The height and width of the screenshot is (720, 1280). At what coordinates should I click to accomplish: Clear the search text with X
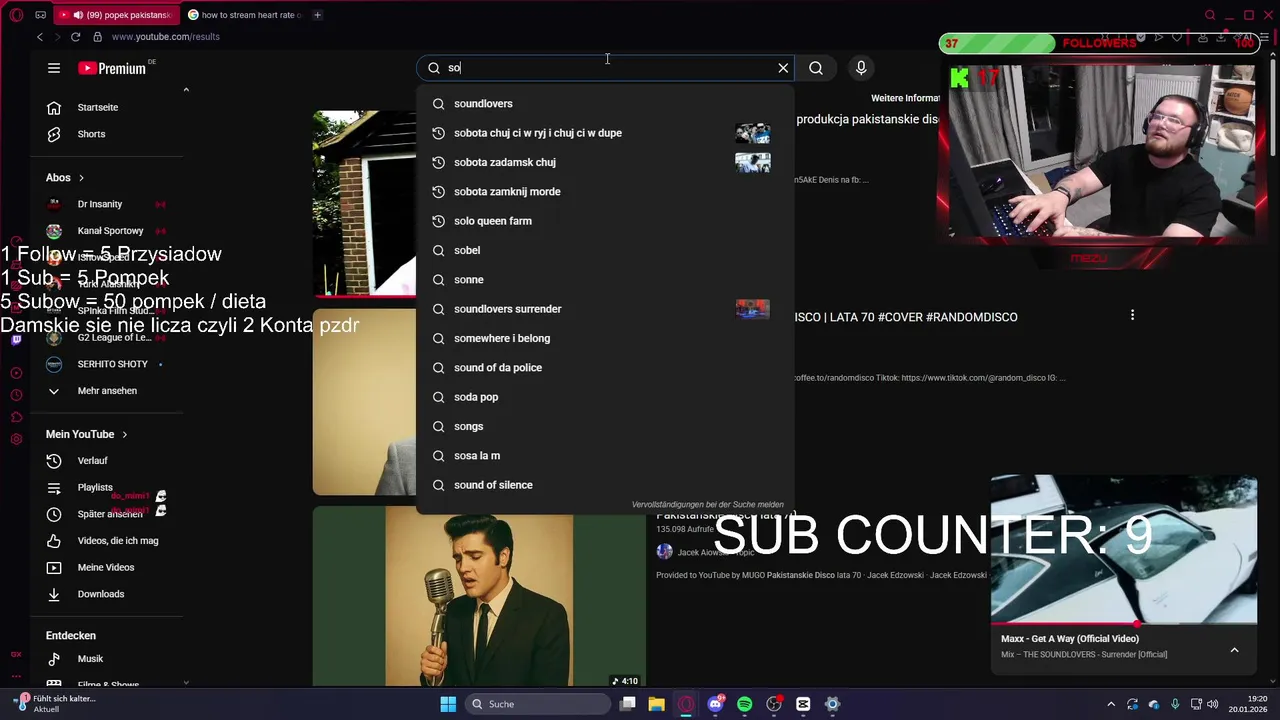pos(783,68)
